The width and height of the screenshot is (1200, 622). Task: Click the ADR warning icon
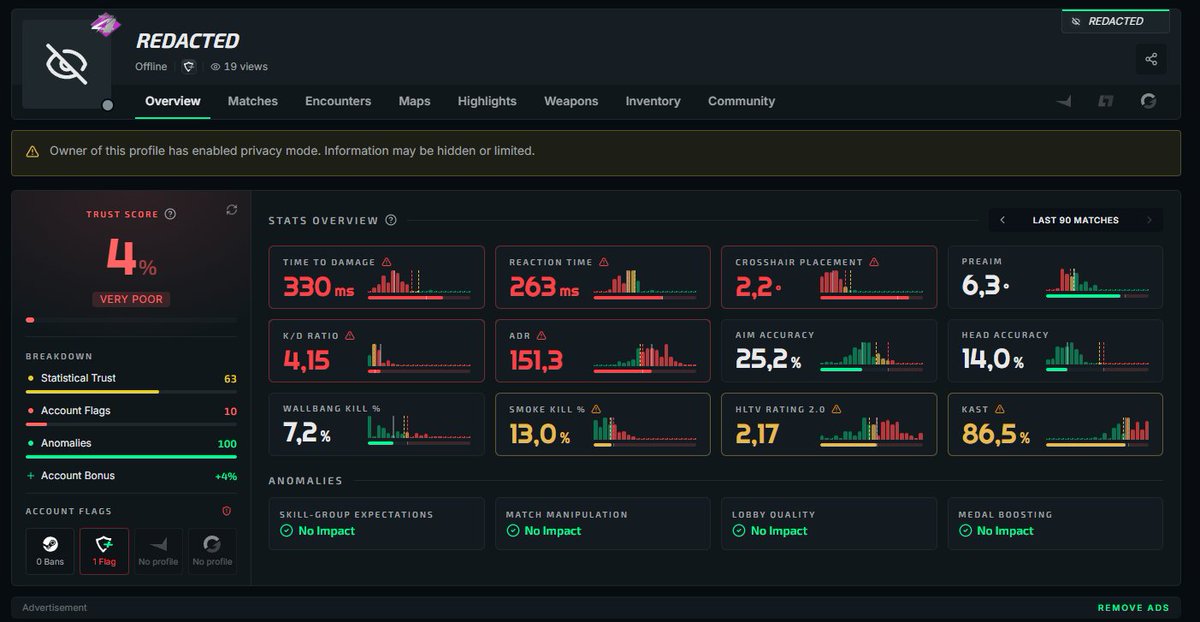click(541, 336)
